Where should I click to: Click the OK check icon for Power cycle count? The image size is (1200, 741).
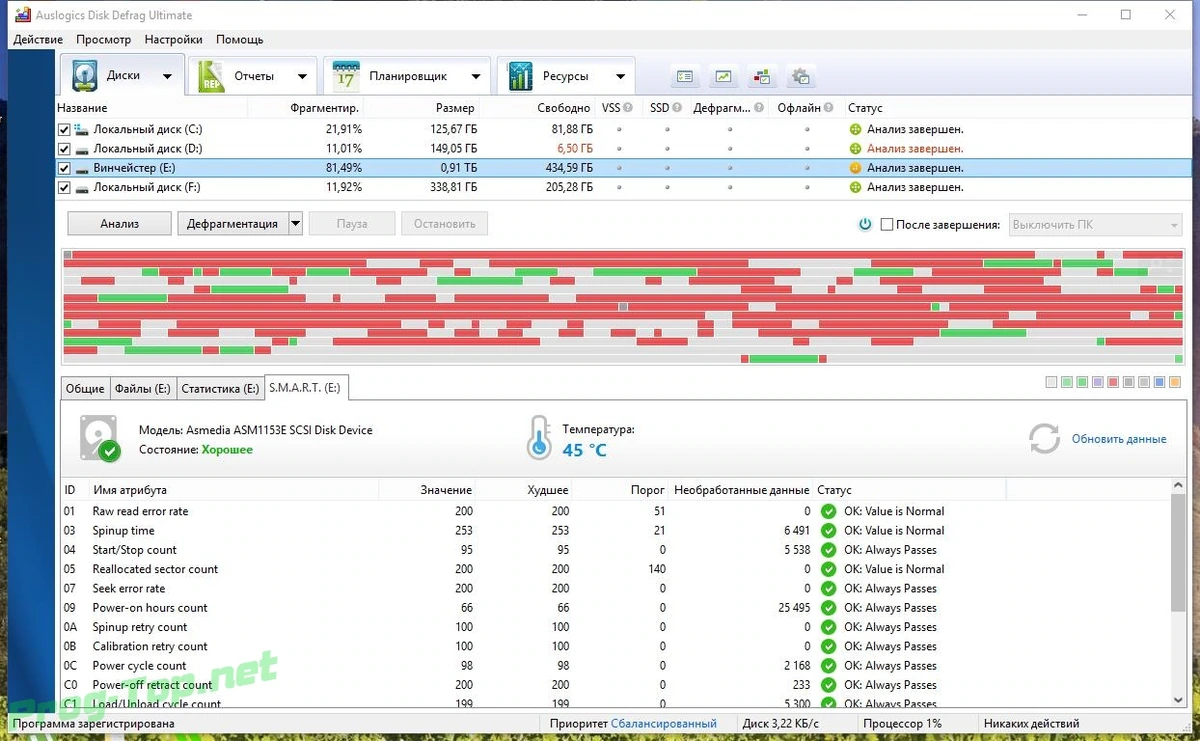tap(828, 665)
